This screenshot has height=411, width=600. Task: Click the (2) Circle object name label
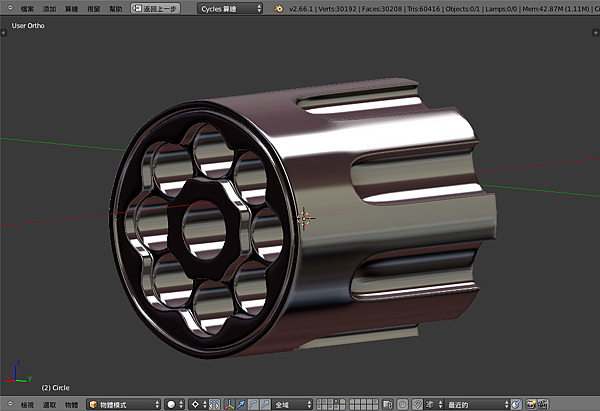pyautogui.click(x=55, y=388)
